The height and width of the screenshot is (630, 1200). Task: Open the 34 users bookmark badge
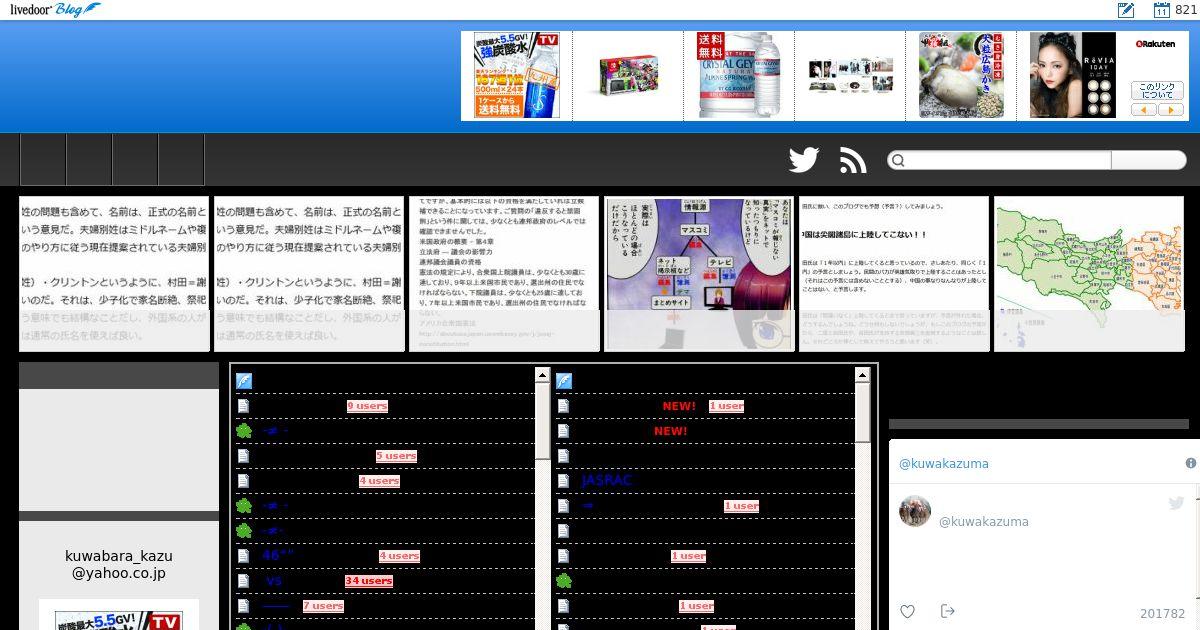369,581
